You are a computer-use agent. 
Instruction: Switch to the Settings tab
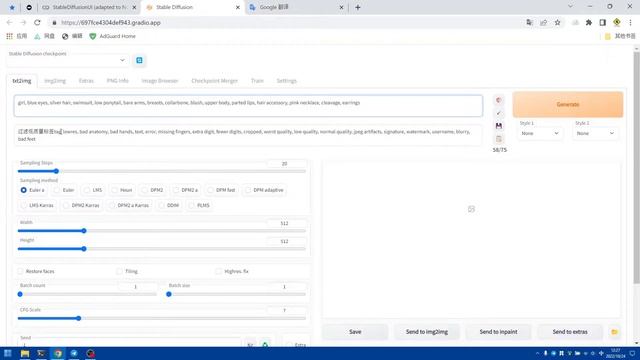pyautogui.click(x=287, y=81)
